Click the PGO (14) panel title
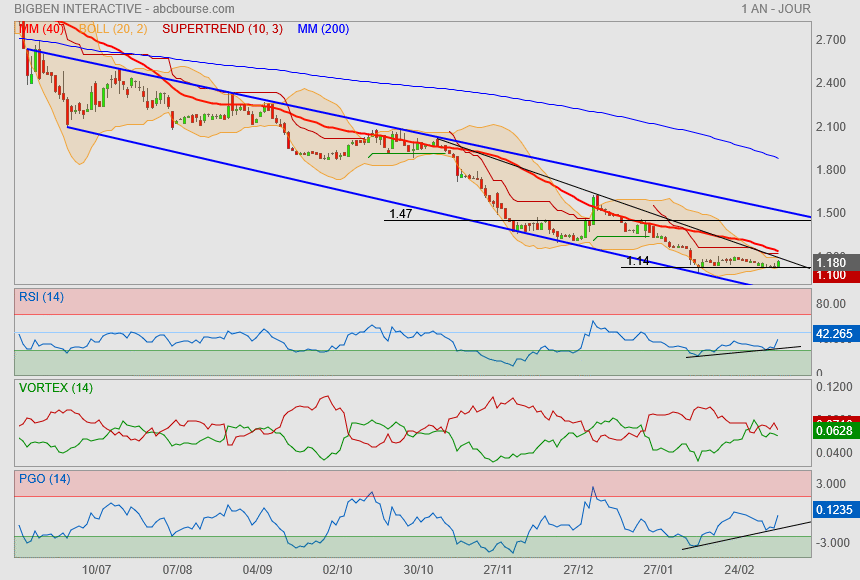 click(x=45, y=479)
